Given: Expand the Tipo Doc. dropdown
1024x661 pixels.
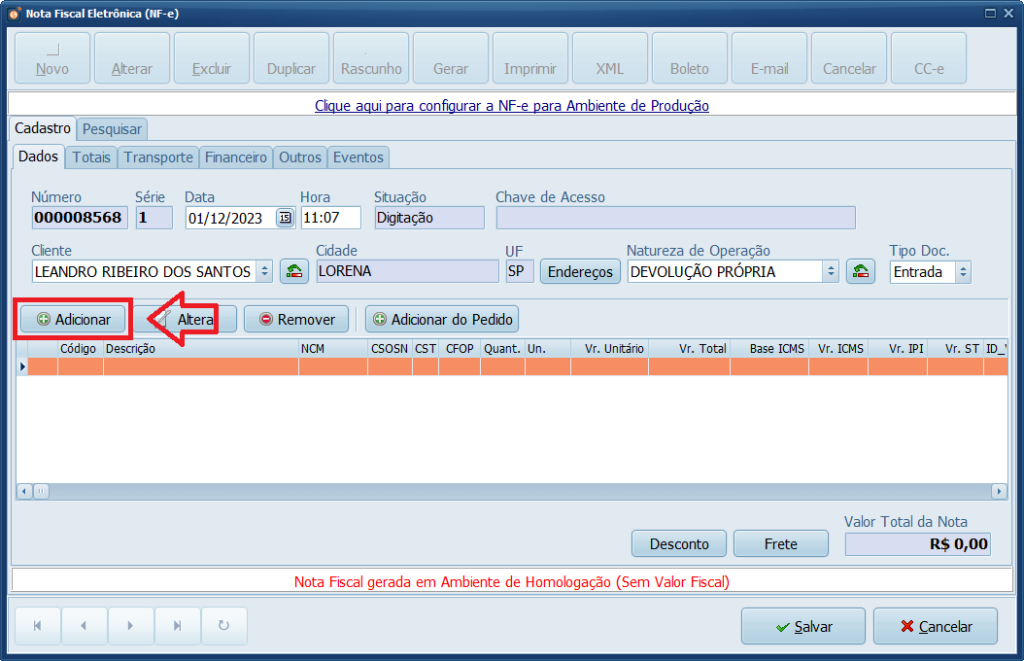Looking at the screenshot, I should click(962, 271).
